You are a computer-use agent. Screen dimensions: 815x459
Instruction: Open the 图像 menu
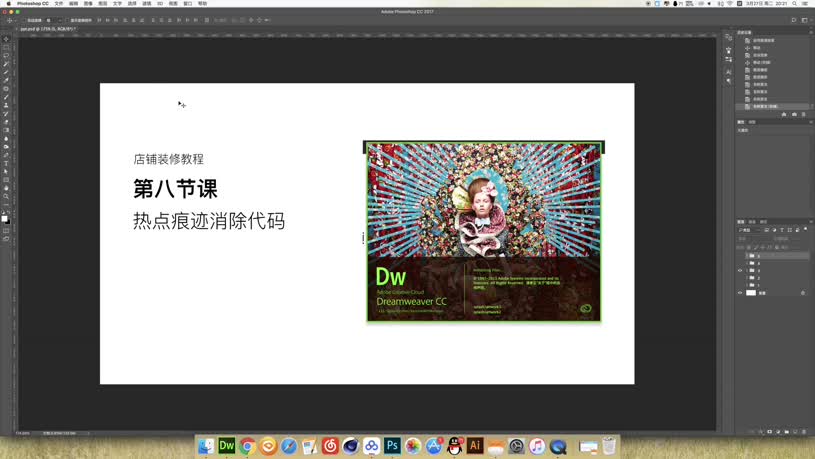(x=88, y=4)
